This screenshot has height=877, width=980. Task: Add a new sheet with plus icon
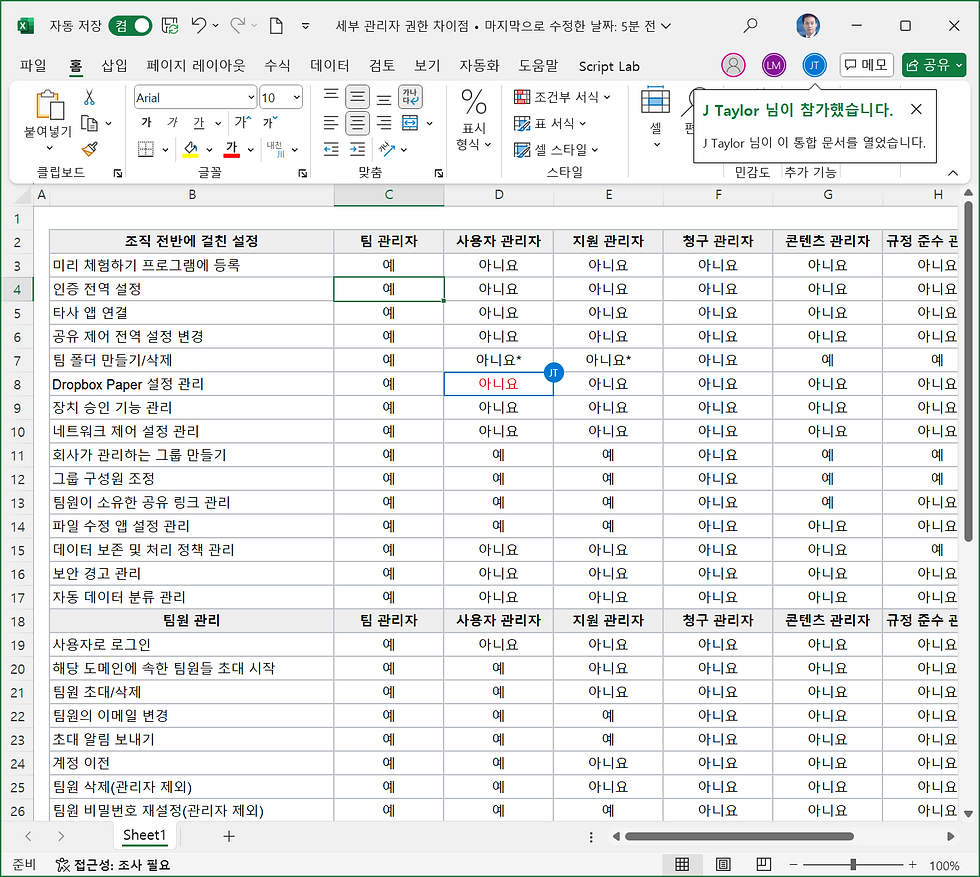click(x=229, y=836)
